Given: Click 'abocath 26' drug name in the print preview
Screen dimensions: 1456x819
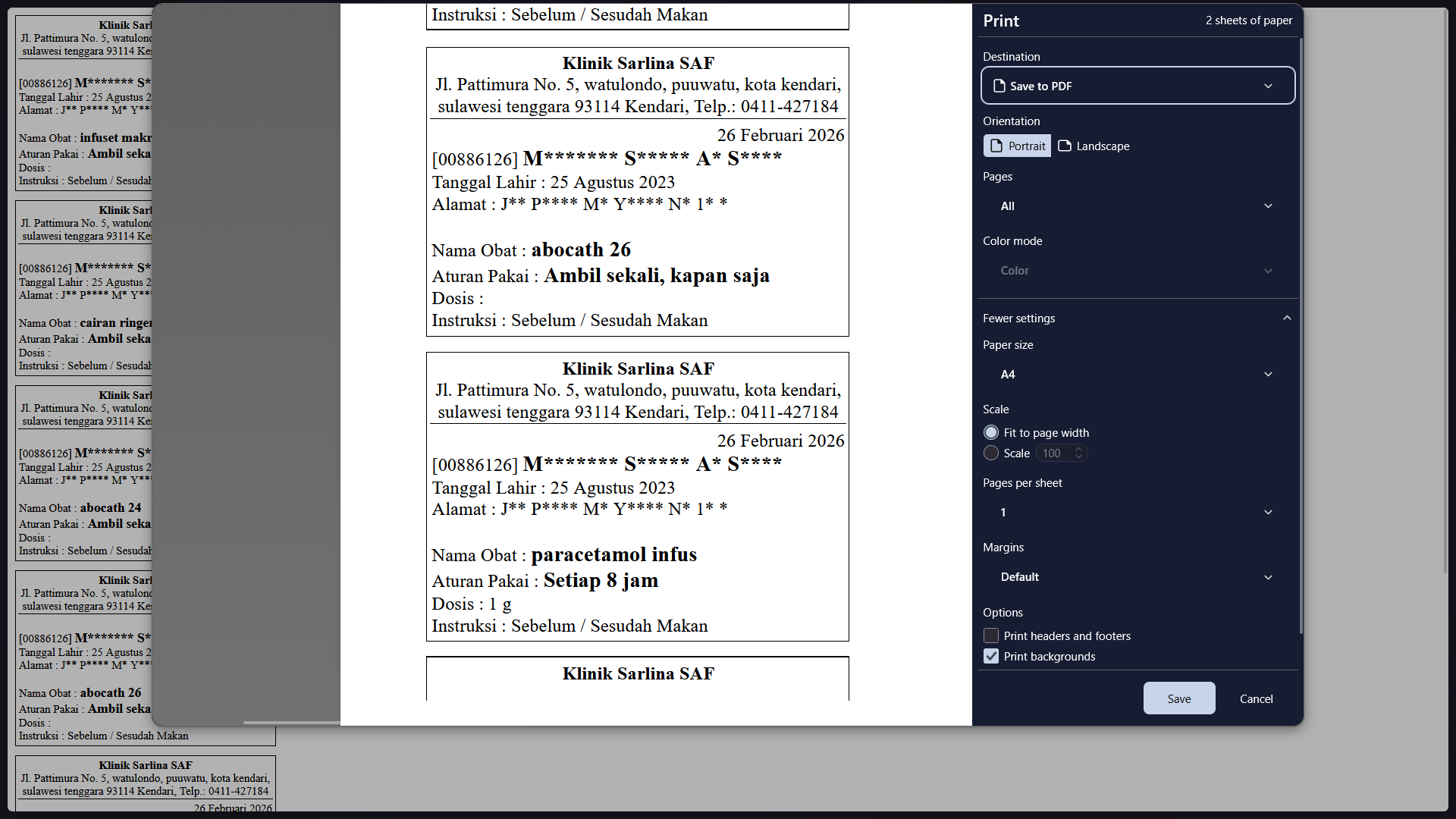Looking at the screenshot, I should pyautogui.click(x=581, y=249).
